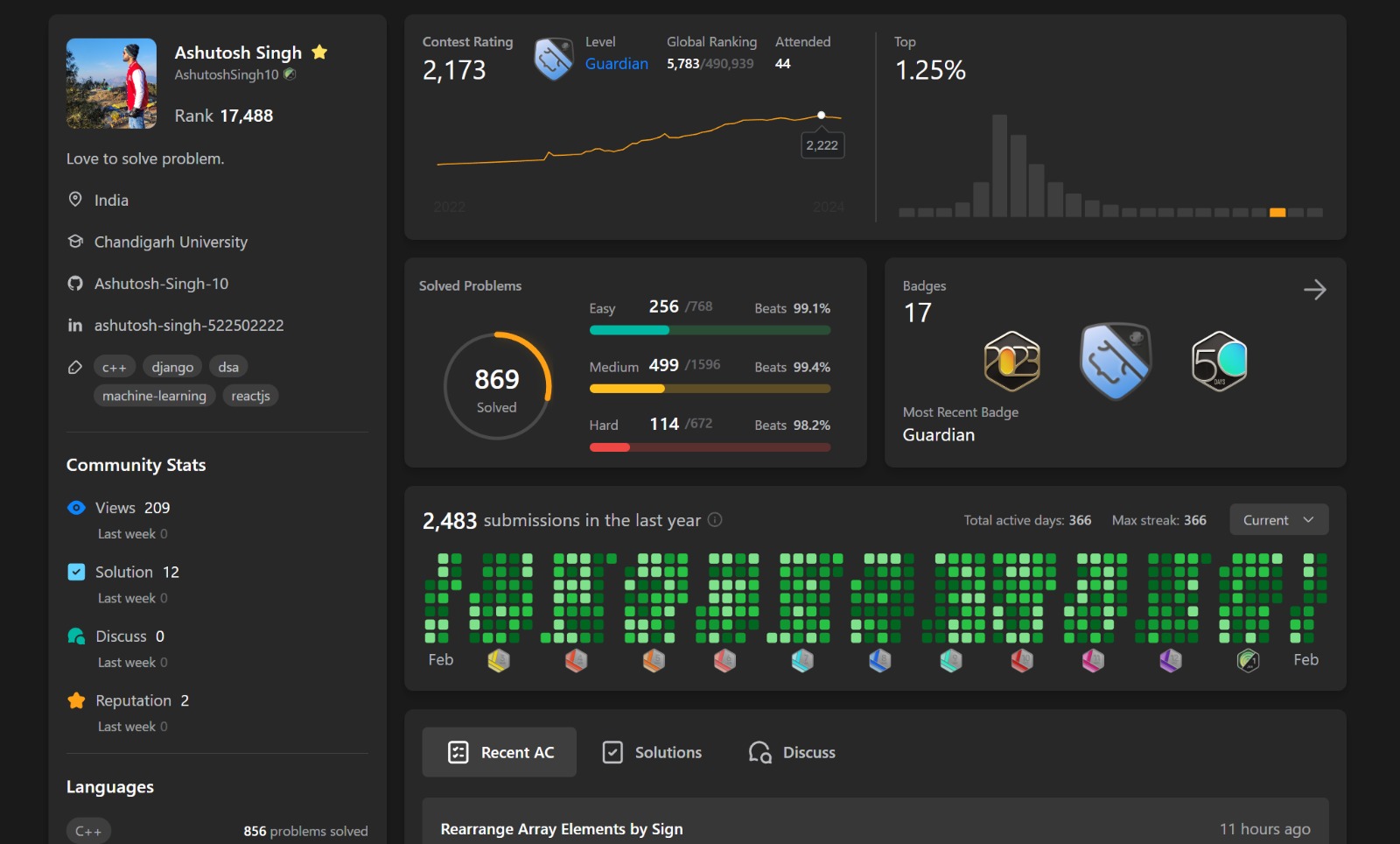Open the Ashutosh-Singh-10 GitHub link

coord(161,284)
